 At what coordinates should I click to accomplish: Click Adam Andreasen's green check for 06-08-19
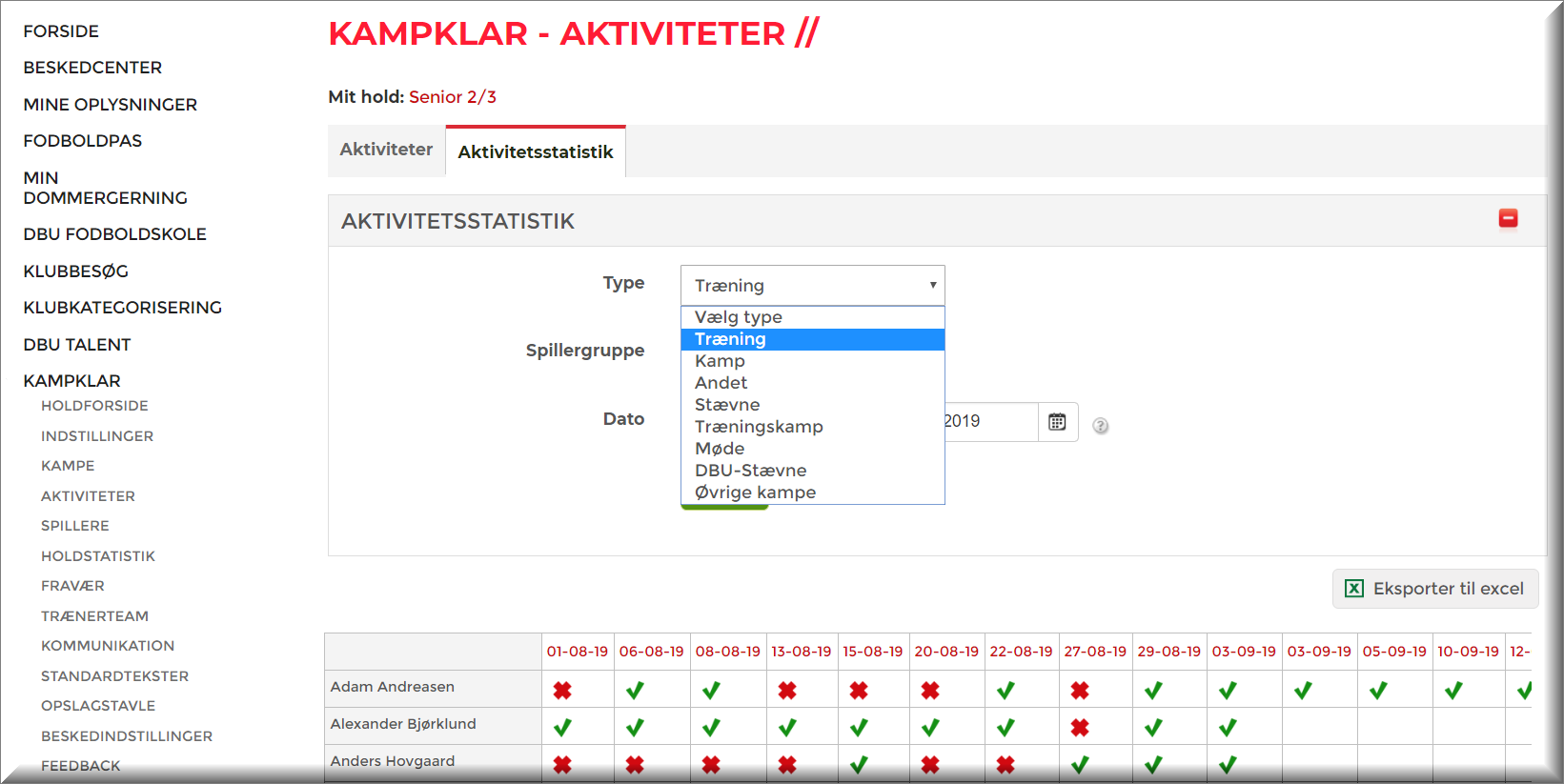[x=635, y=691]
